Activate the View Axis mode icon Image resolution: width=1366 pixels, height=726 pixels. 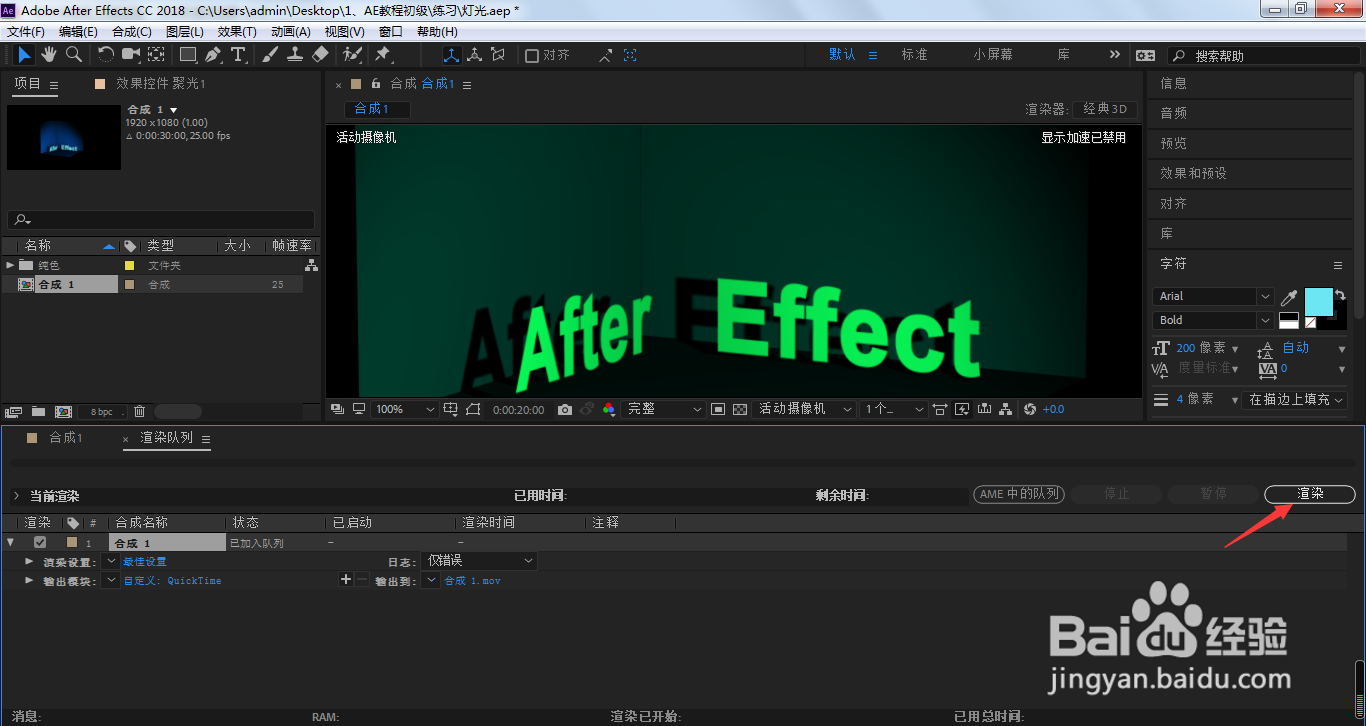[498, 55]
